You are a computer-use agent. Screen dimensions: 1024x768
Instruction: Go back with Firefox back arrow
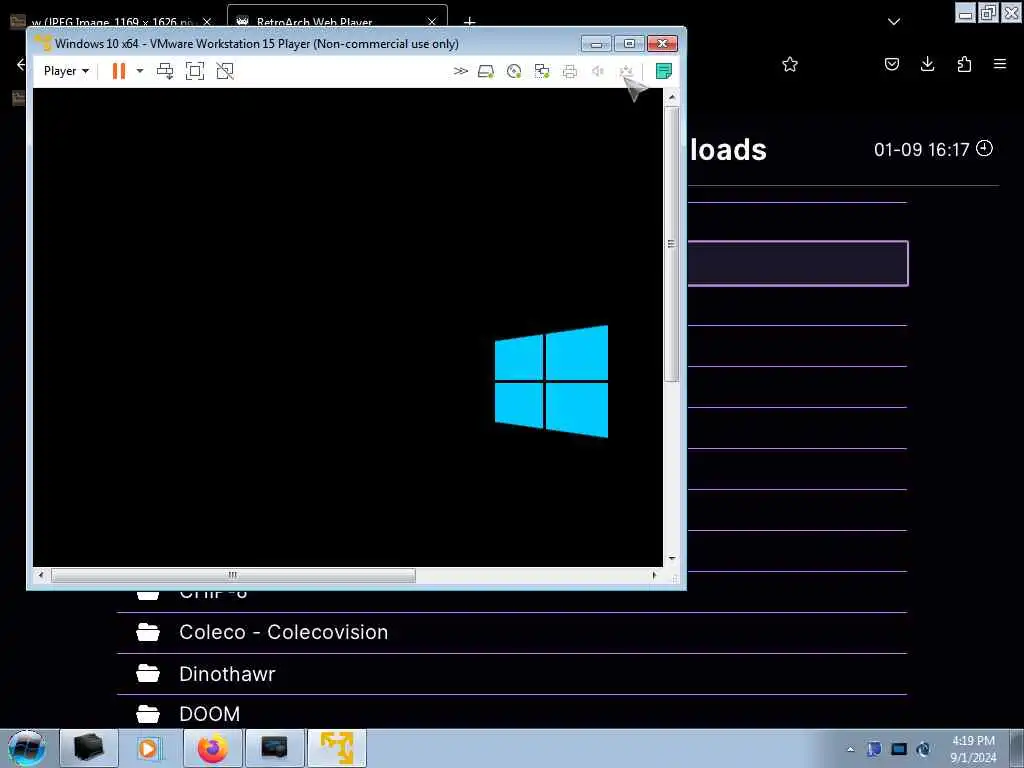click(21, 64)
